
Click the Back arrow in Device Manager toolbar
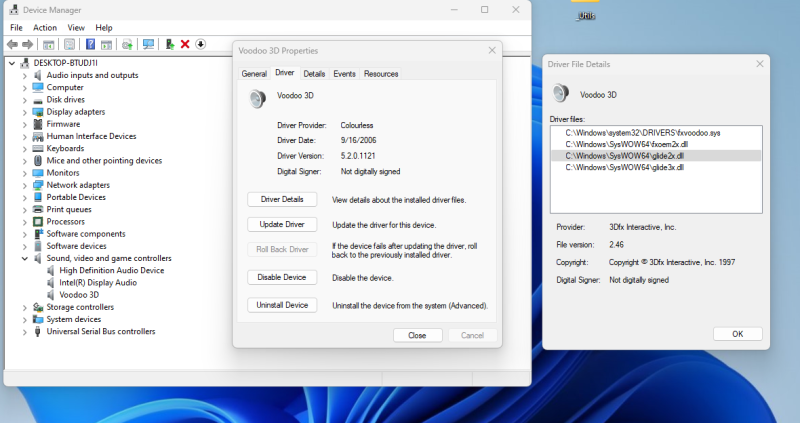click(12, 44)
